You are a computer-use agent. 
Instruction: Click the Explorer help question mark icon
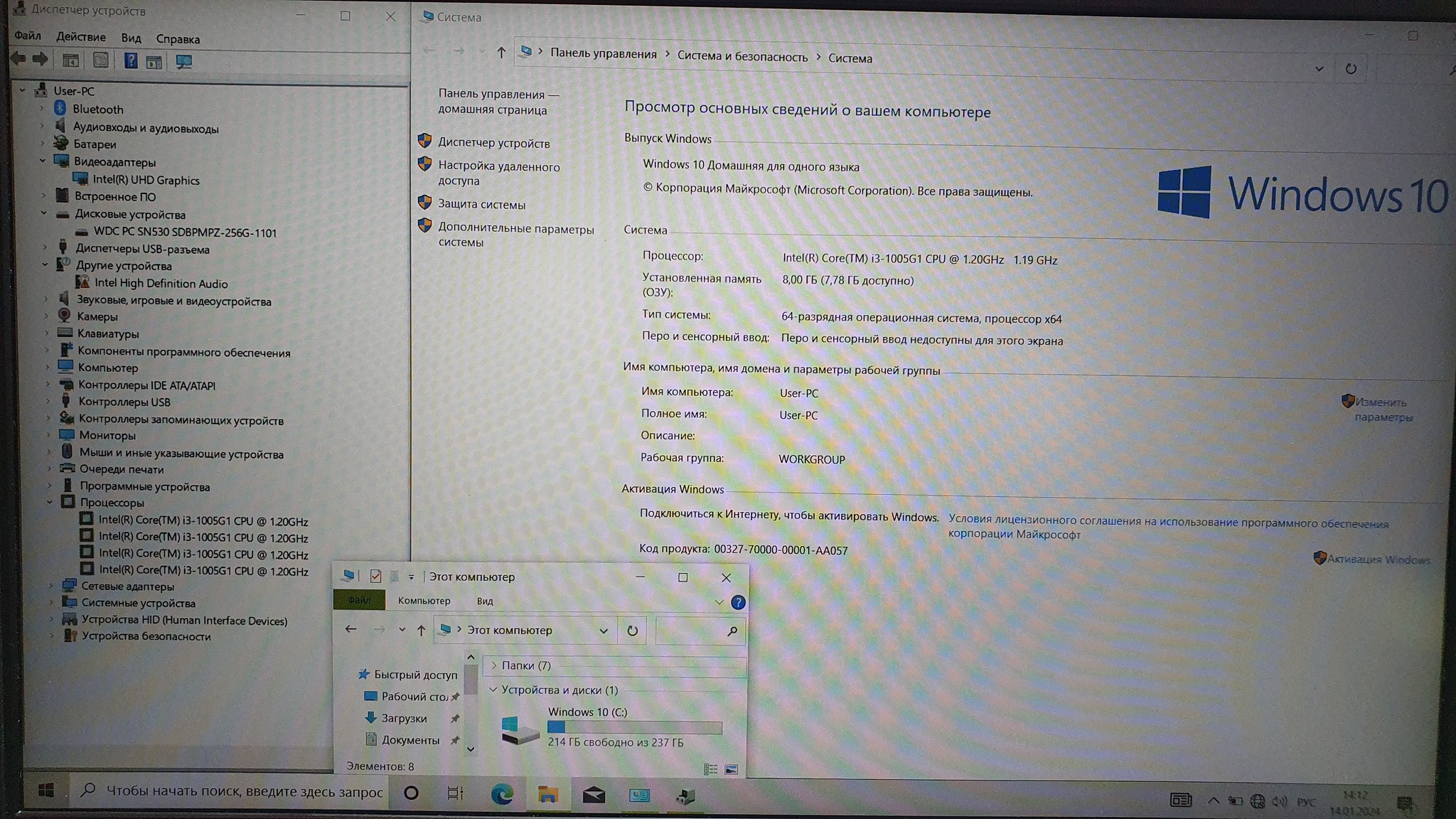(738, 603)
